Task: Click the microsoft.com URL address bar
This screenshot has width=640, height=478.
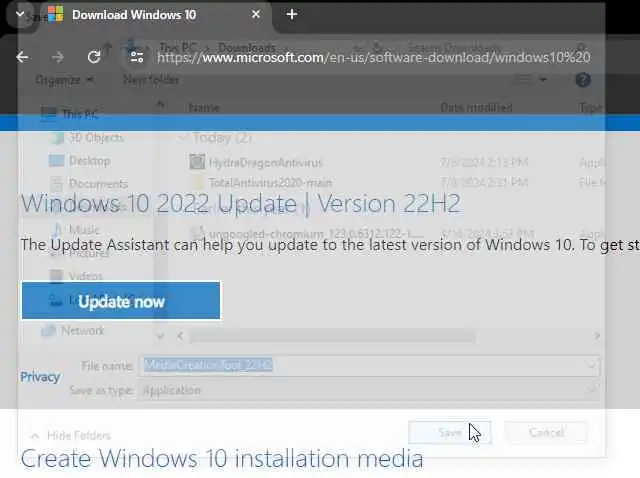Action: (373, 58)
